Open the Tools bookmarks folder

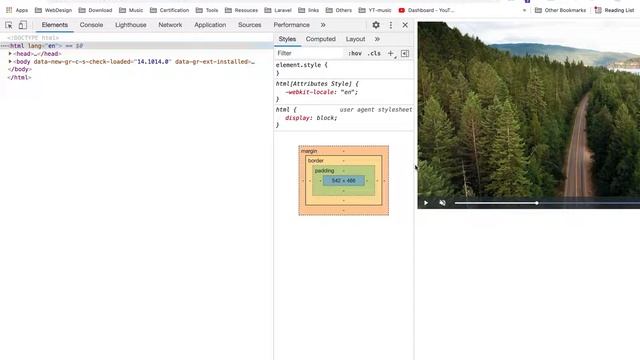[x=207, y=10]
